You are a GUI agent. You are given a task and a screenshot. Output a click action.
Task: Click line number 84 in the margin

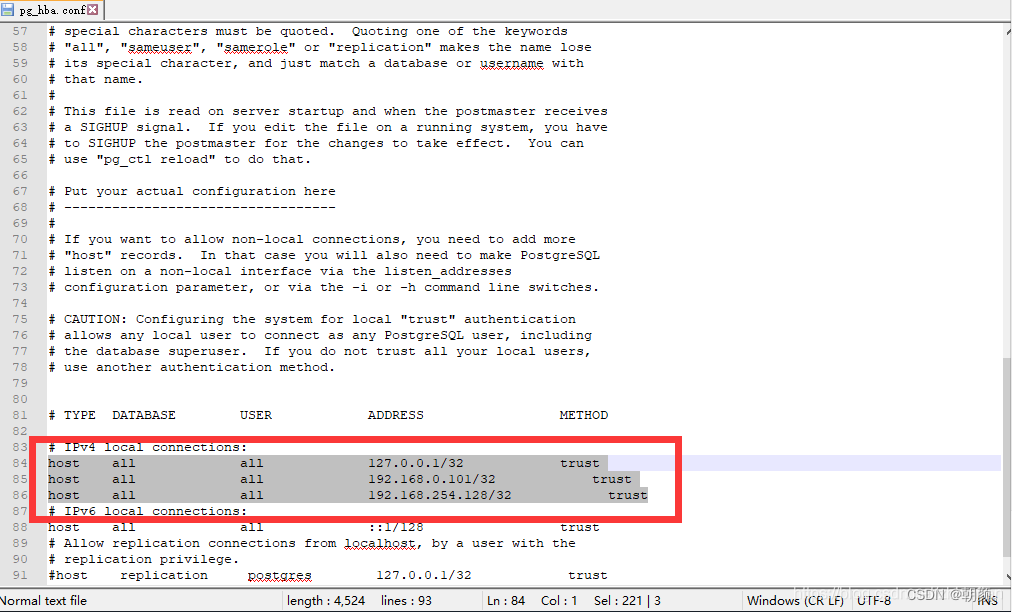pyautogui.click(x=20, y=463)
